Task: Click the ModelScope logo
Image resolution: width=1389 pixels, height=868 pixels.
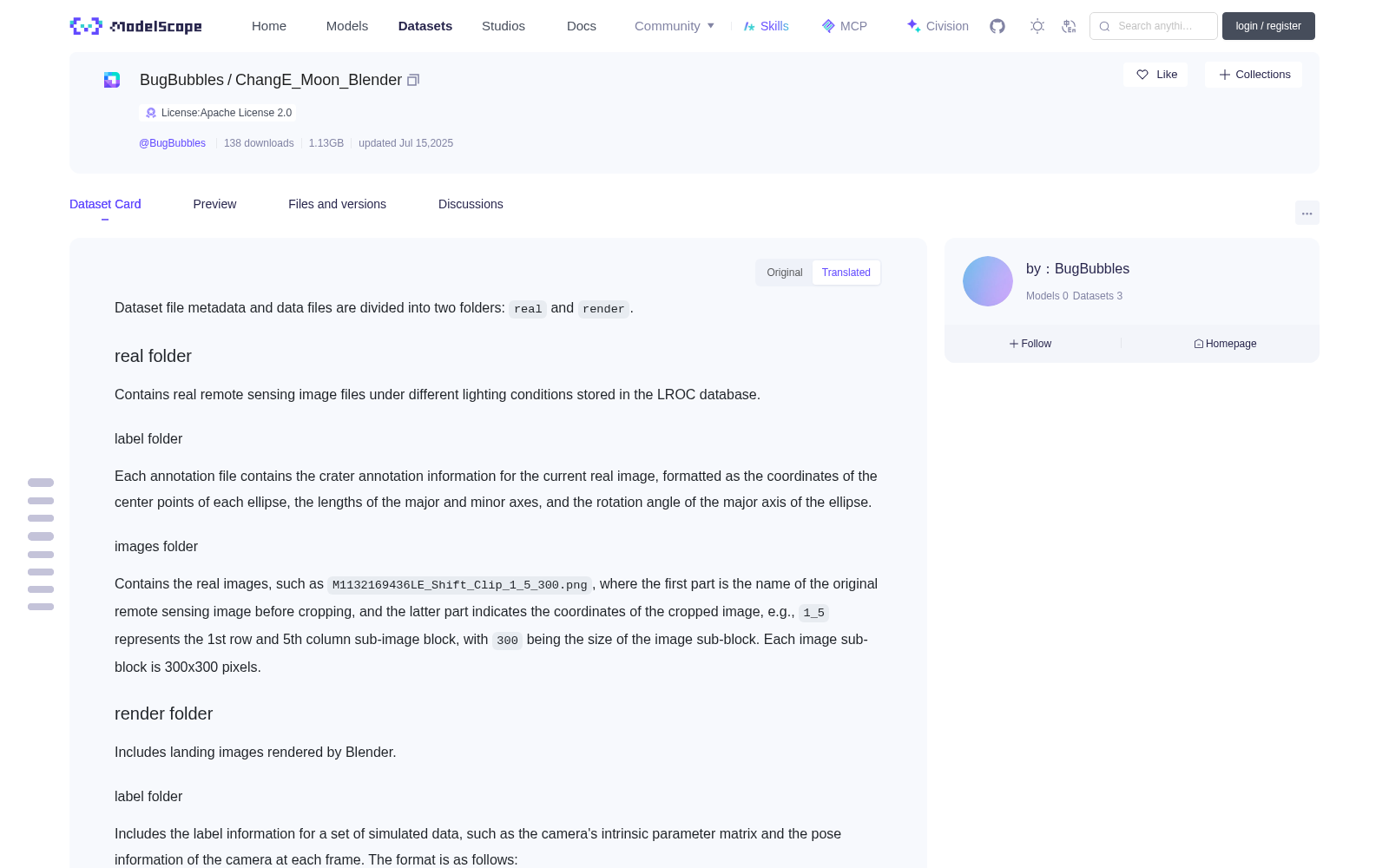Action: point(135,26)
